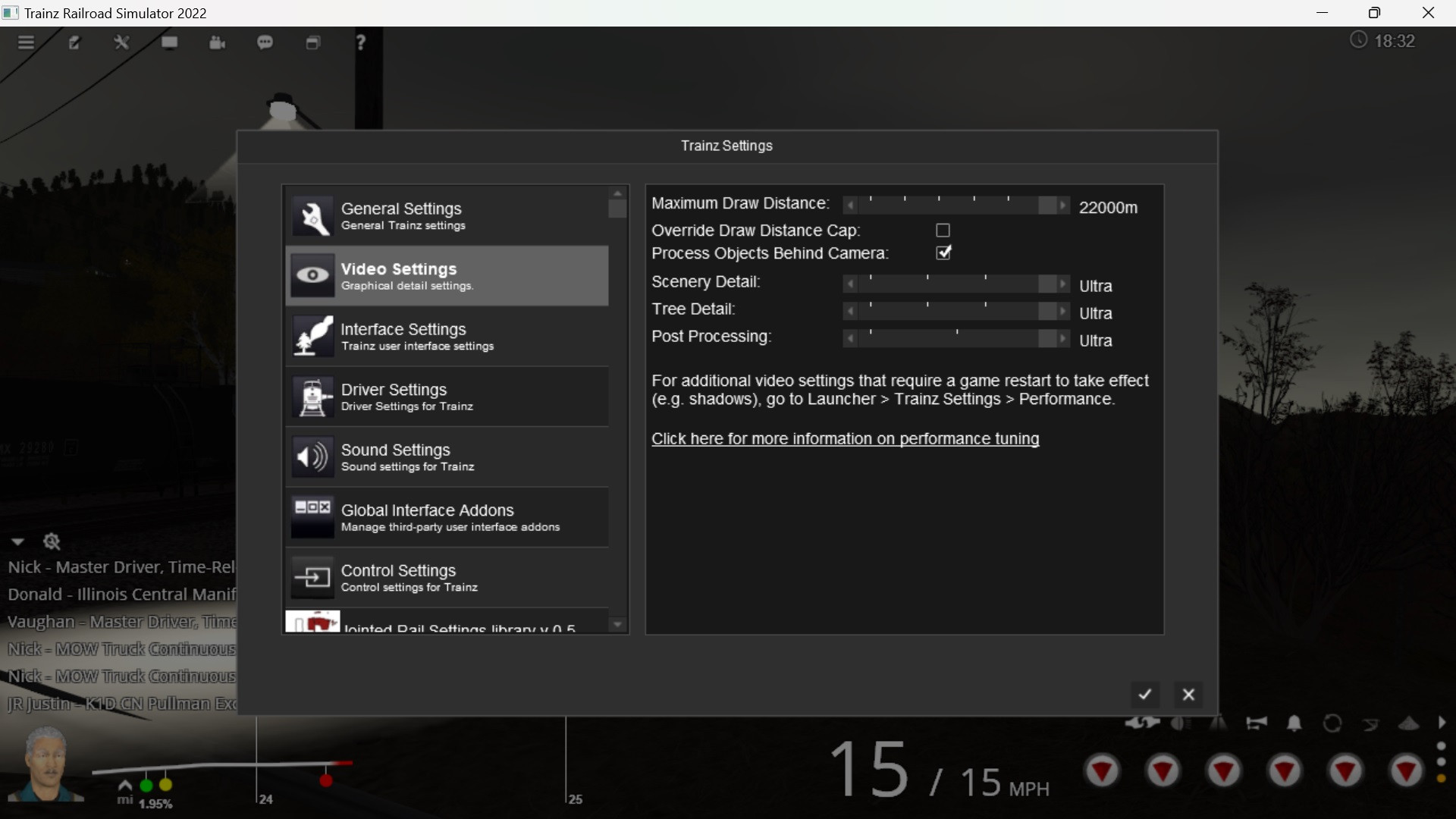Raise Tree Detail using right arrow
This screenshot has width=1456, height=819.
tap(1063, 311)
